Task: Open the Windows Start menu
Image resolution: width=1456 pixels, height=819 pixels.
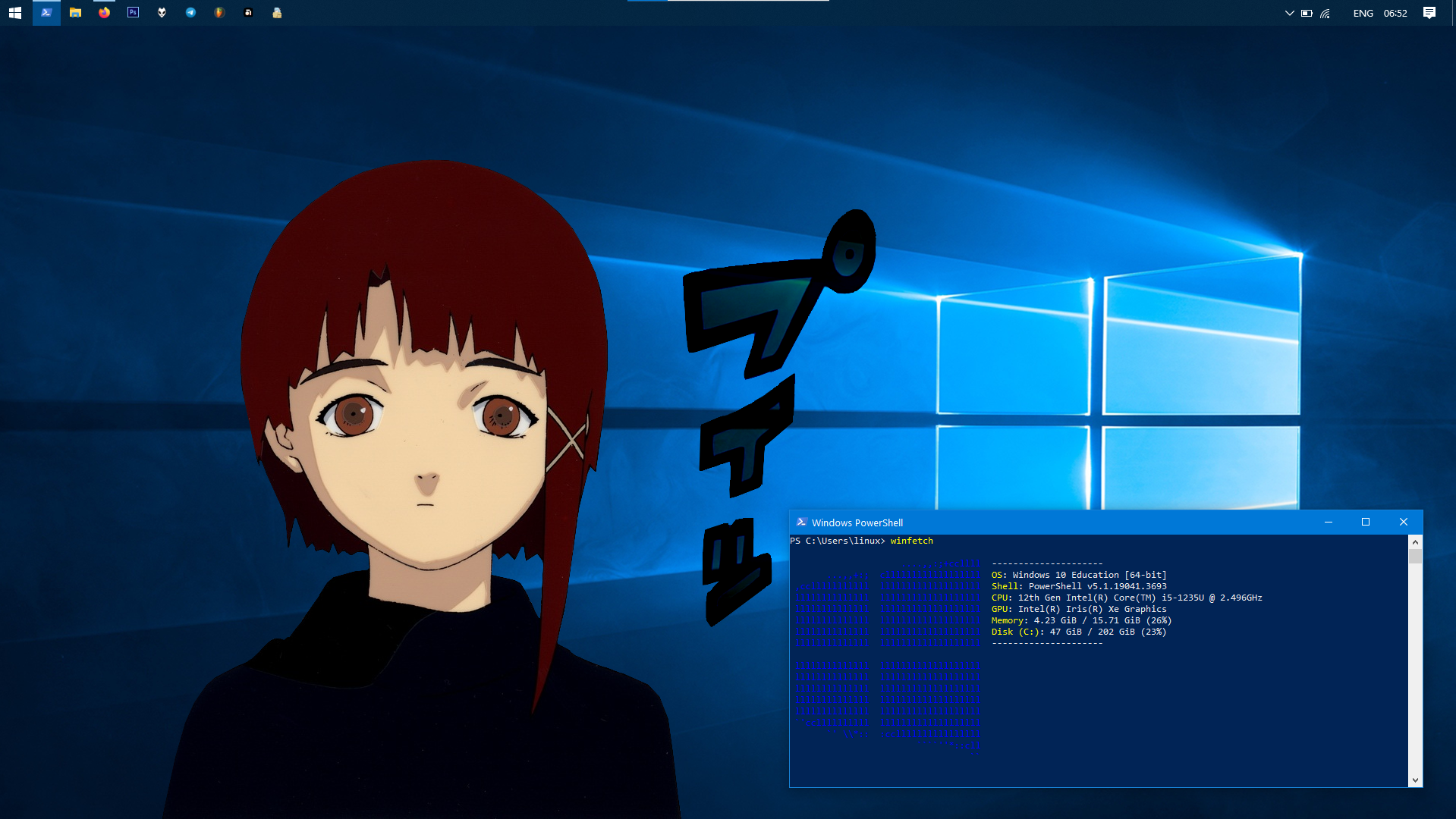Action: (15, 13)
